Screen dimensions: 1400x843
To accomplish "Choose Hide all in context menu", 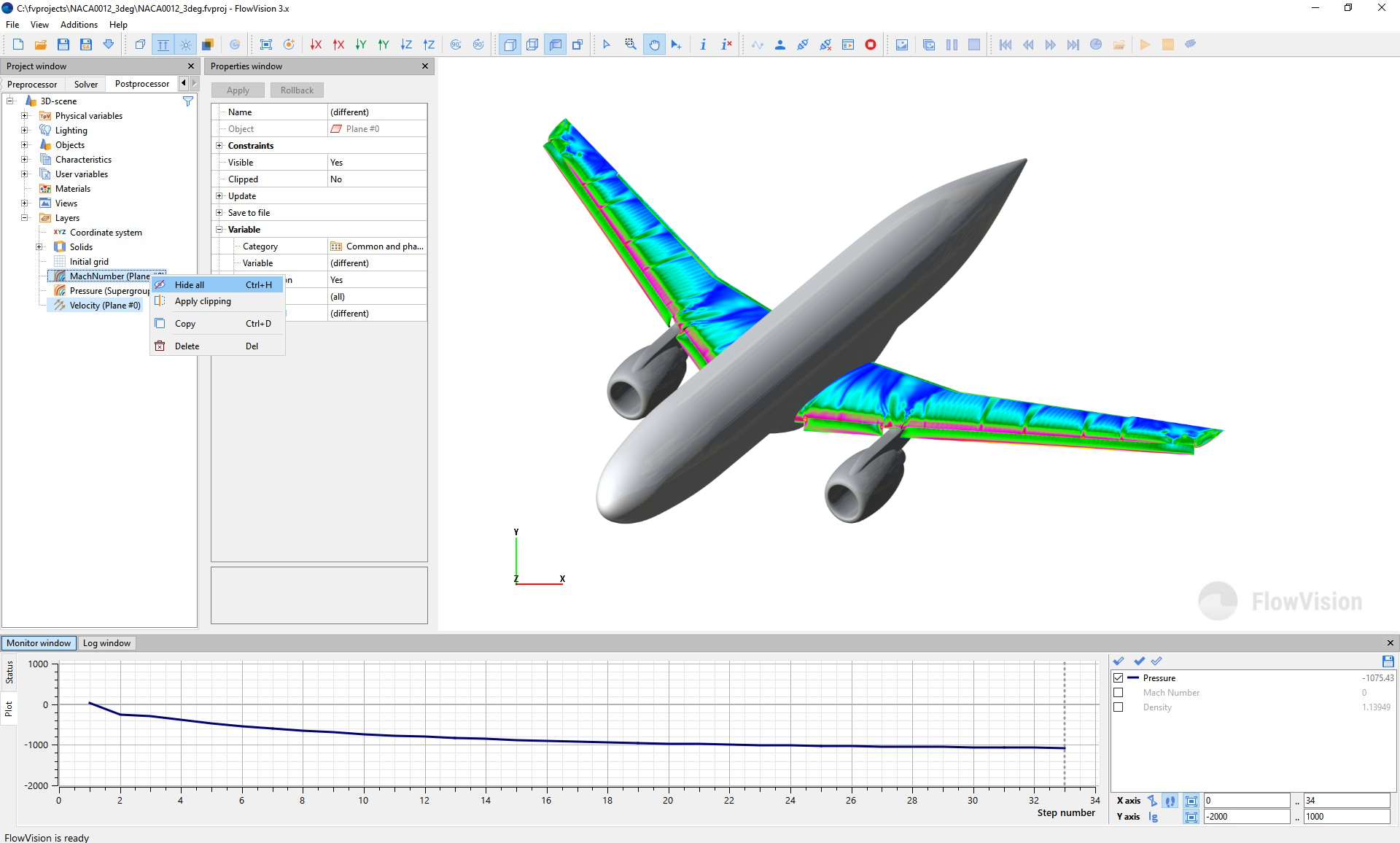I will coord(190,285).
